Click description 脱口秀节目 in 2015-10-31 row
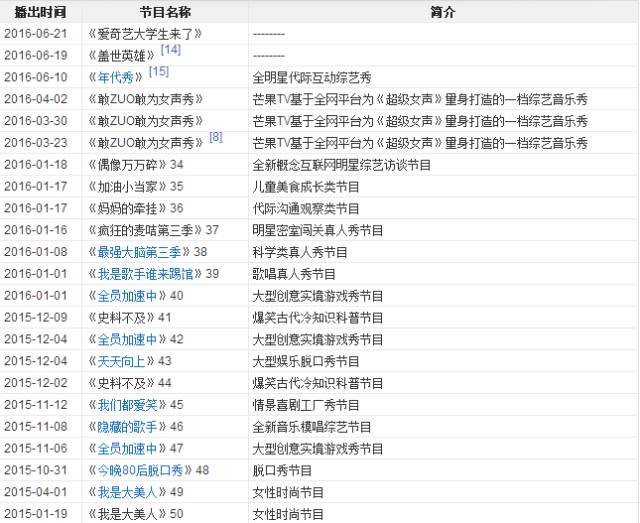This screenshot has width=640, height=523. tap(282, 470)
